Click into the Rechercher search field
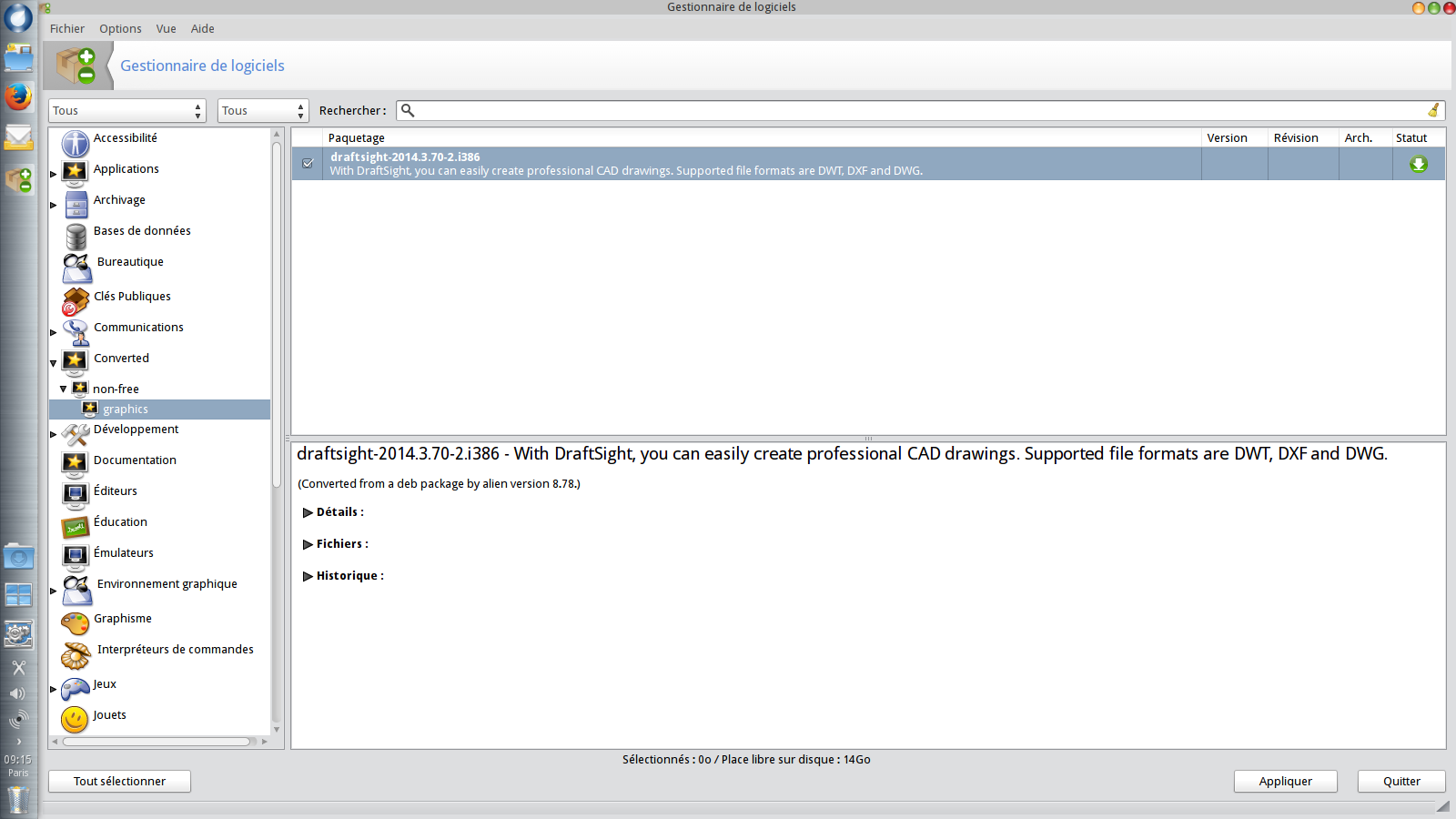The width and height of the screenshot is (1456, 819). coord(920,110)
